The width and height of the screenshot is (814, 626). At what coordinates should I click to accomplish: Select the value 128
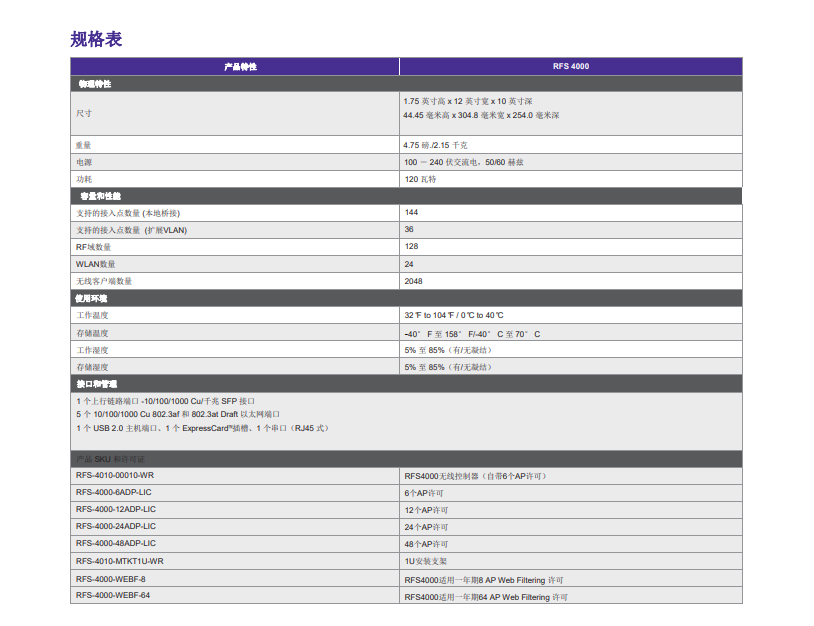click(411, 247)
